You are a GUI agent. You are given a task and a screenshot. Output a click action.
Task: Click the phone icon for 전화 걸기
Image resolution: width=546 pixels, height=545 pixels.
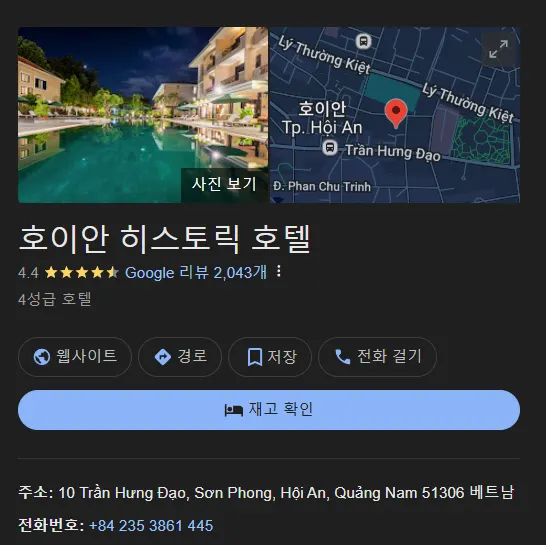pyautogui.click(x=343, y=357)
